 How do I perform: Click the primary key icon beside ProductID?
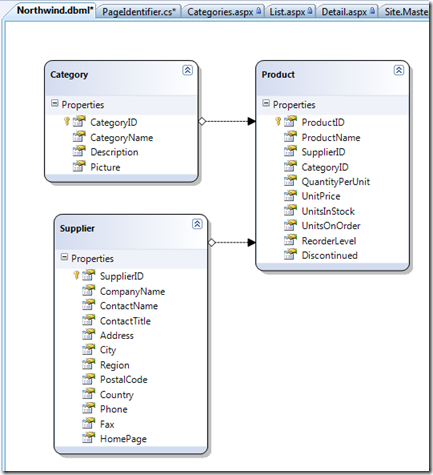pyautogui.click(x=278, y=121)
